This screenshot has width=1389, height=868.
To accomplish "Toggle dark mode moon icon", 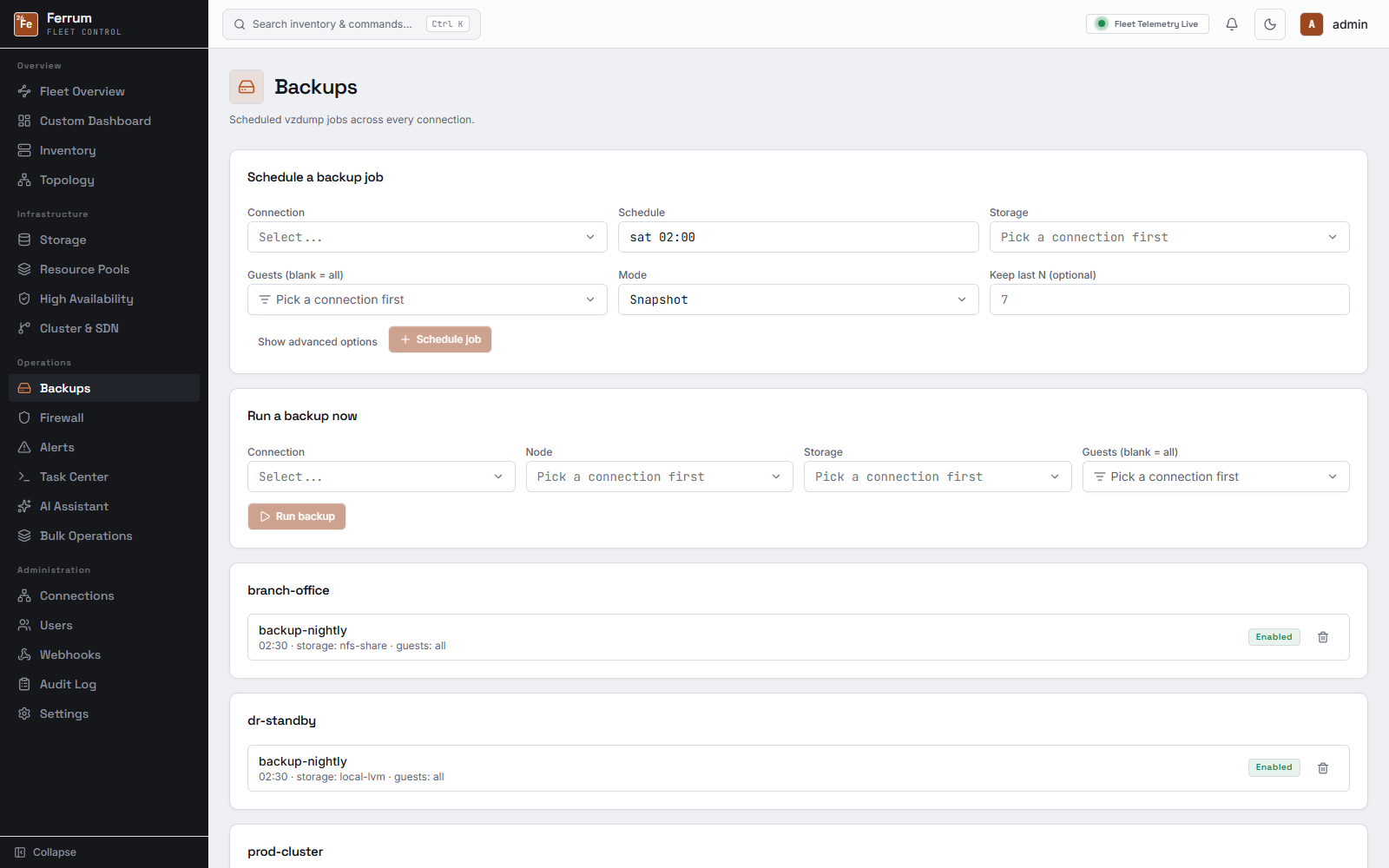I will (x=1270, y=24).
